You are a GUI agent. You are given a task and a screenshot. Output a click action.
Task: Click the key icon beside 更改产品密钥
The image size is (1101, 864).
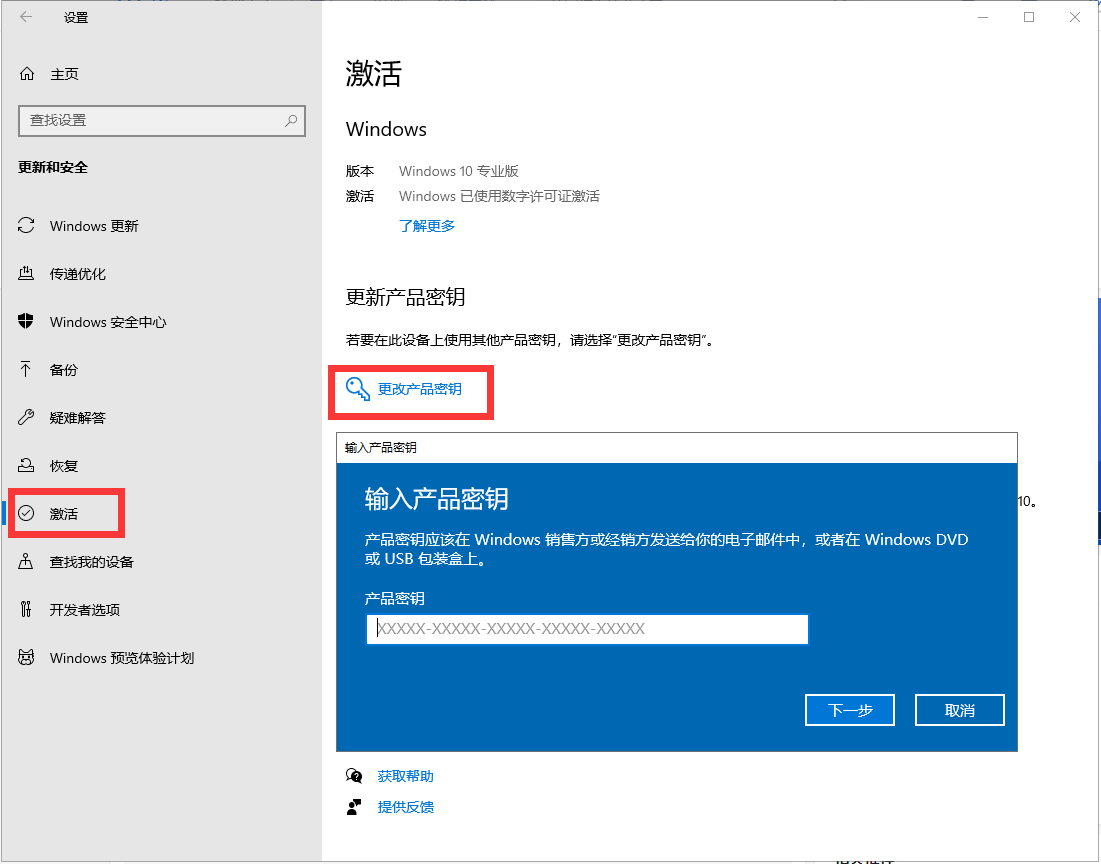click(x=357, y=388)
